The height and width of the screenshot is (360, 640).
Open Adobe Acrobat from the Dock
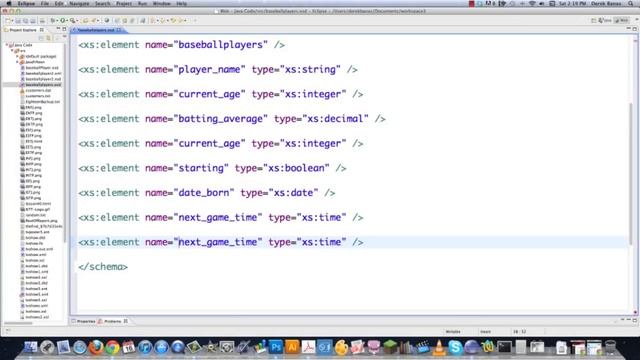click(x=309, y=347)
